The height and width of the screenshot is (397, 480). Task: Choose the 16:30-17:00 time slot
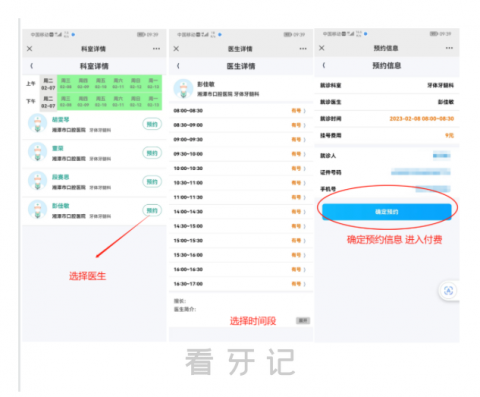pos(241,284)
